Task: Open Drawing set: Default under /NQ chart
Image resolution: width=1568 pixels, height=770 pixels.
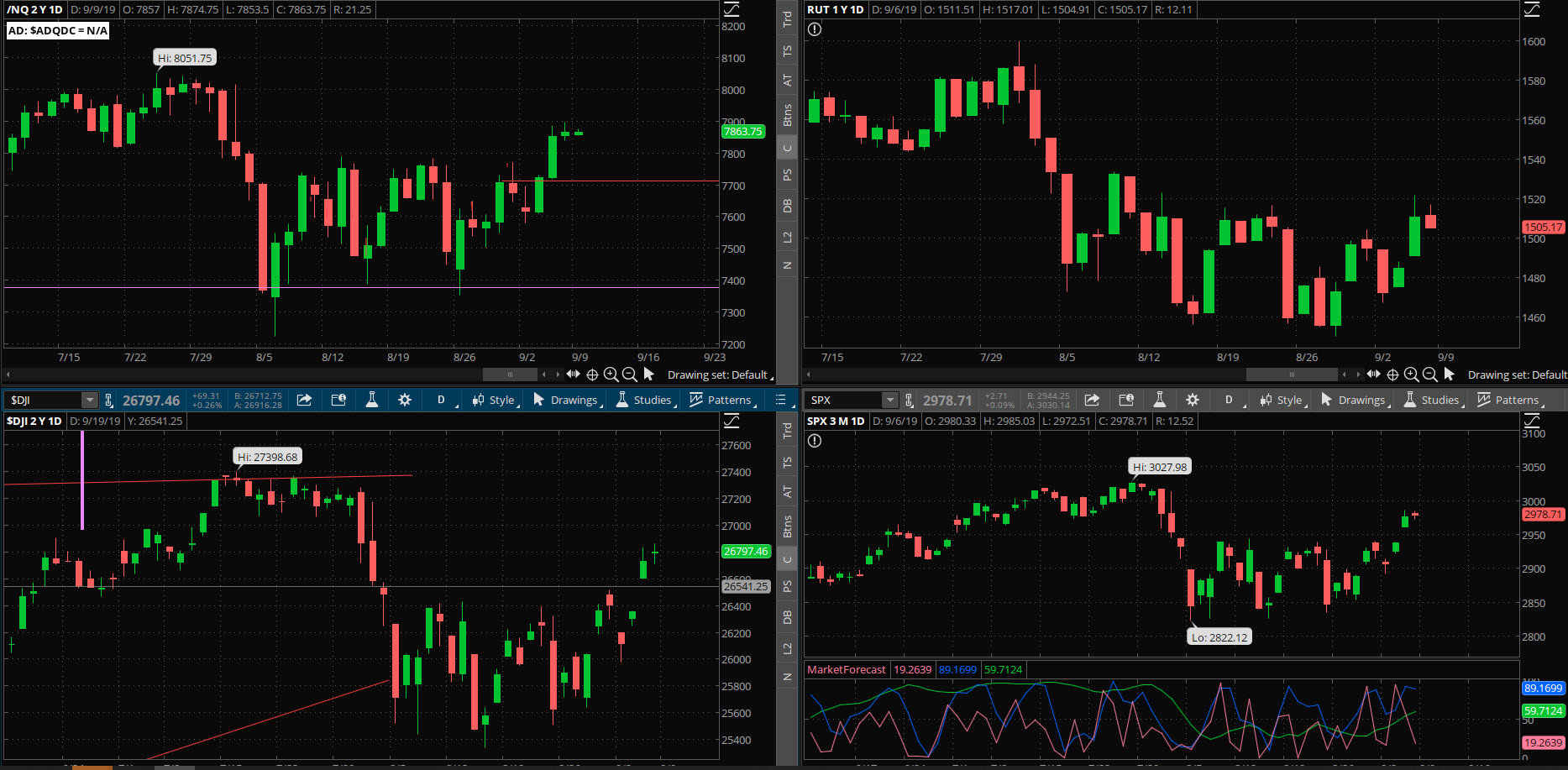Action: click(720, 375)
